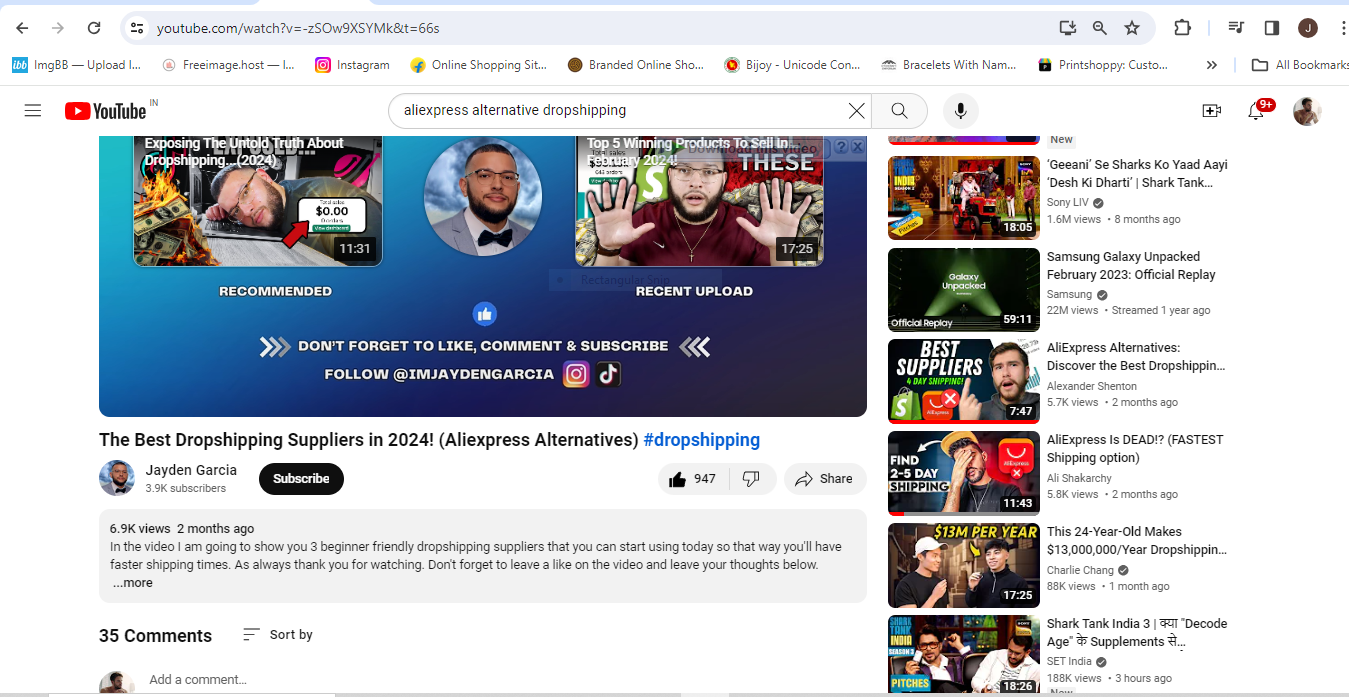Open YouTube hamburger guide menu
This screenshot has width=1349, height=697.
click(x=33, y=111)
